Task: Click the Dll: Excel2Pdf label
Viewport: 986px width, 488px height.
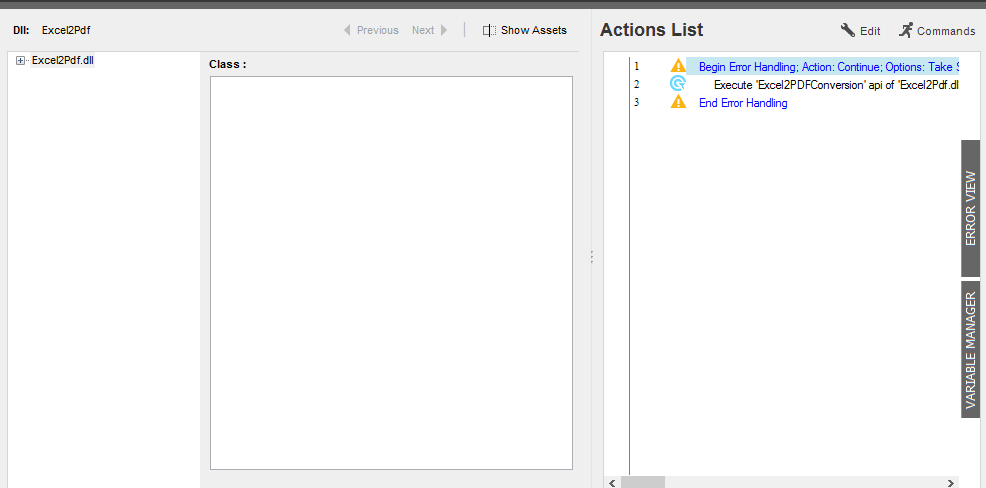Action: [x=52, y=30]
